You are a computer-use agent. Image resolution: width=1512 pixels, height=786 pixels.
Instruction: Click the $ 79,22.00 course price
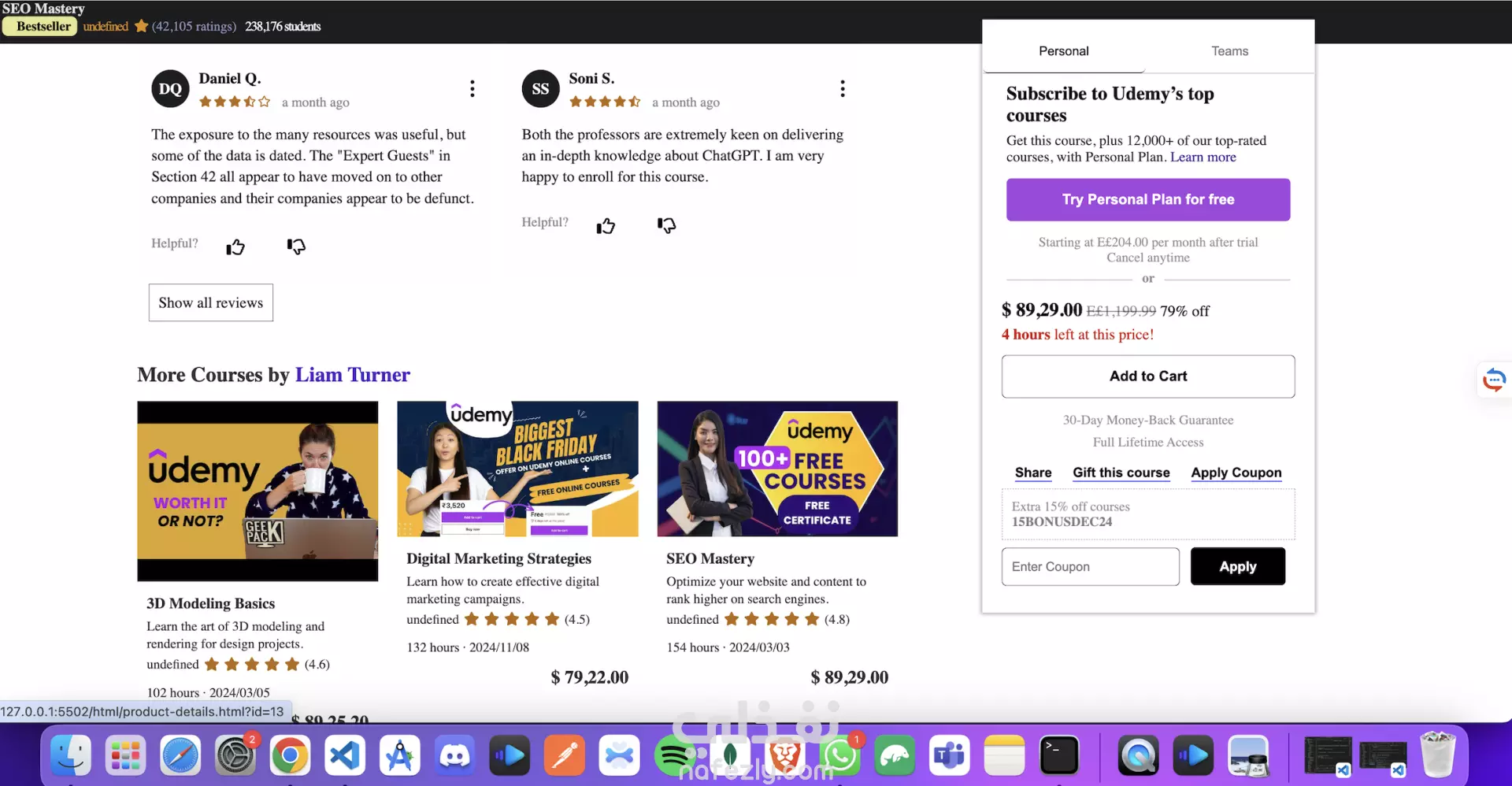point(589,677)
